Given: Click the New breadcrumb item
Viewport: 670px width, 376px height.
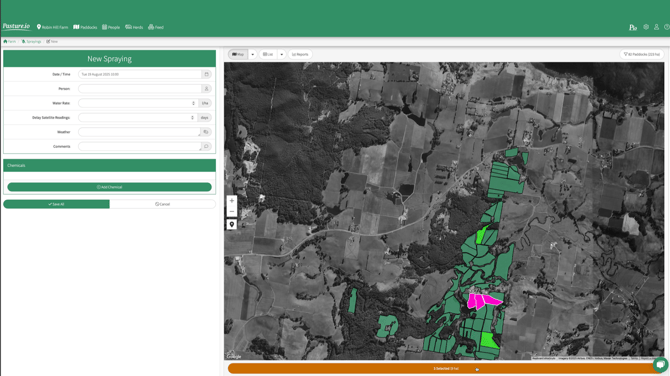Looking at the screenshot, I should pos(52,41).
